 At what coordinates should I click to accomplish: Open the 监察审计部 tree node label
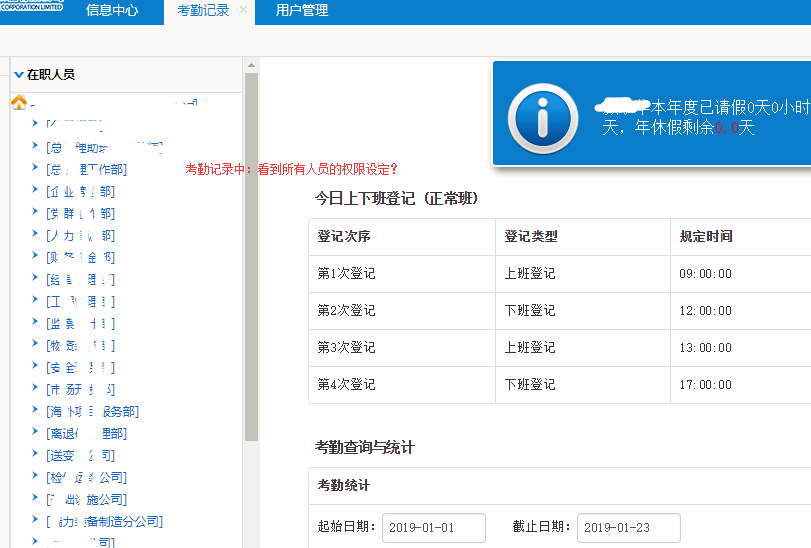(x=80, y=323)
